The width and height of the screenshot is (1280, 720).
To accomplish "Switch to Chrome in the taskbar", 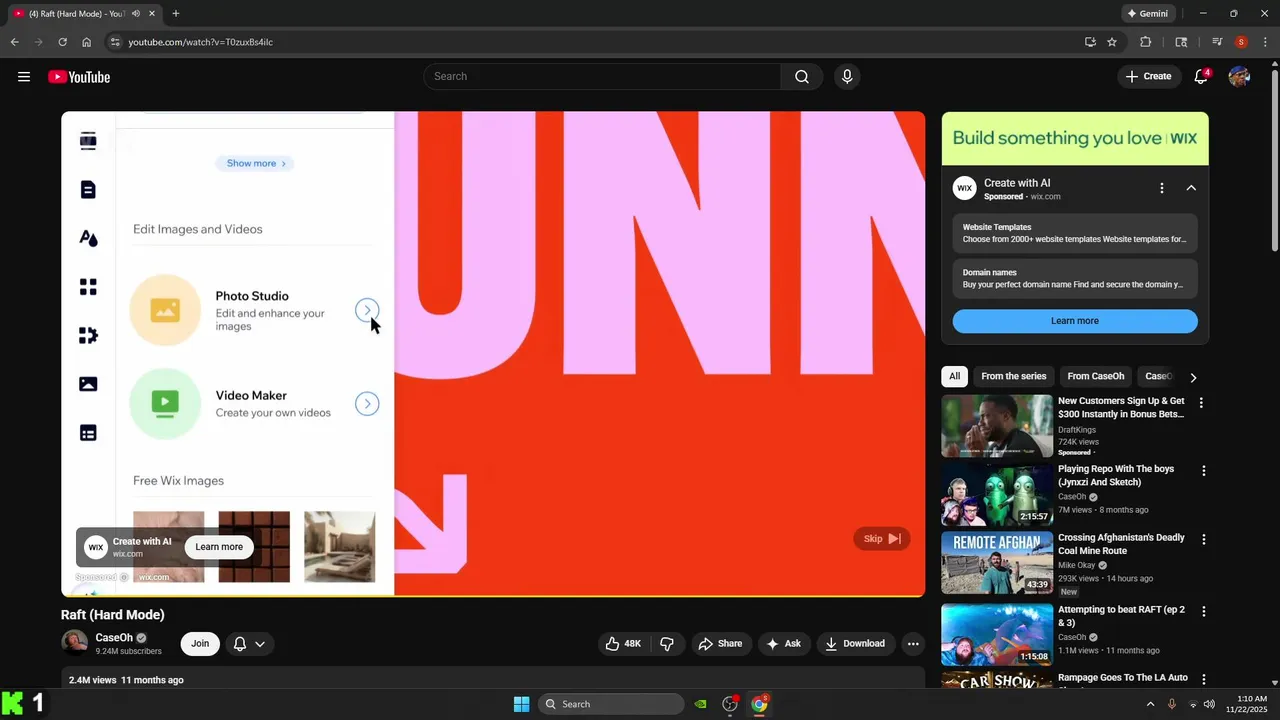I will point(760,704).
